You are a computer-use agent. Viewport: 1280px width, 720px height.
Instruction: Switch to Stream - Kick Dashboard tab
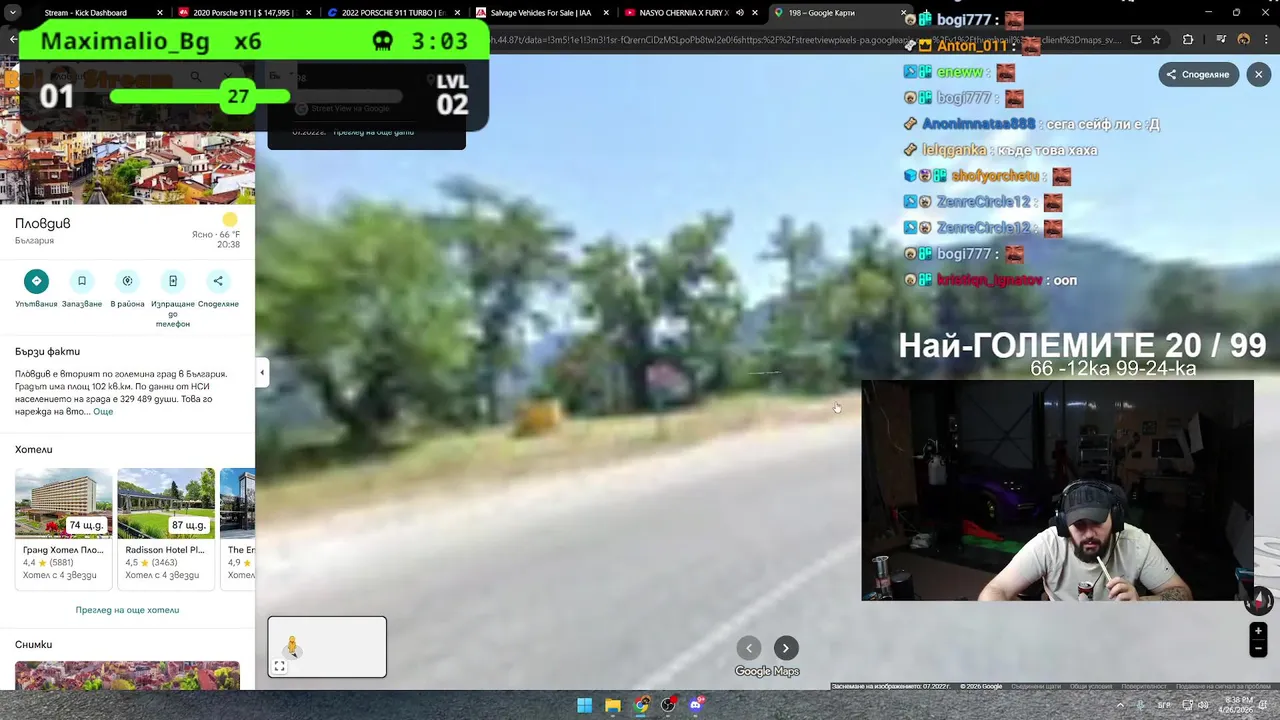[95, 13]
